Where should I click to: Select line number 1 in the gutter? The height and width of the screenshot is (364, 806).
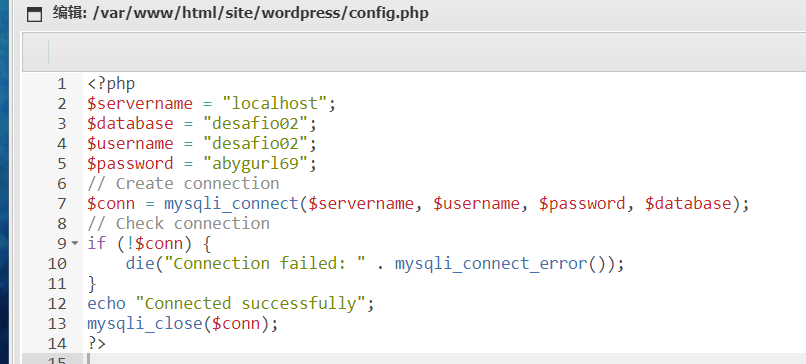[62, 84]
